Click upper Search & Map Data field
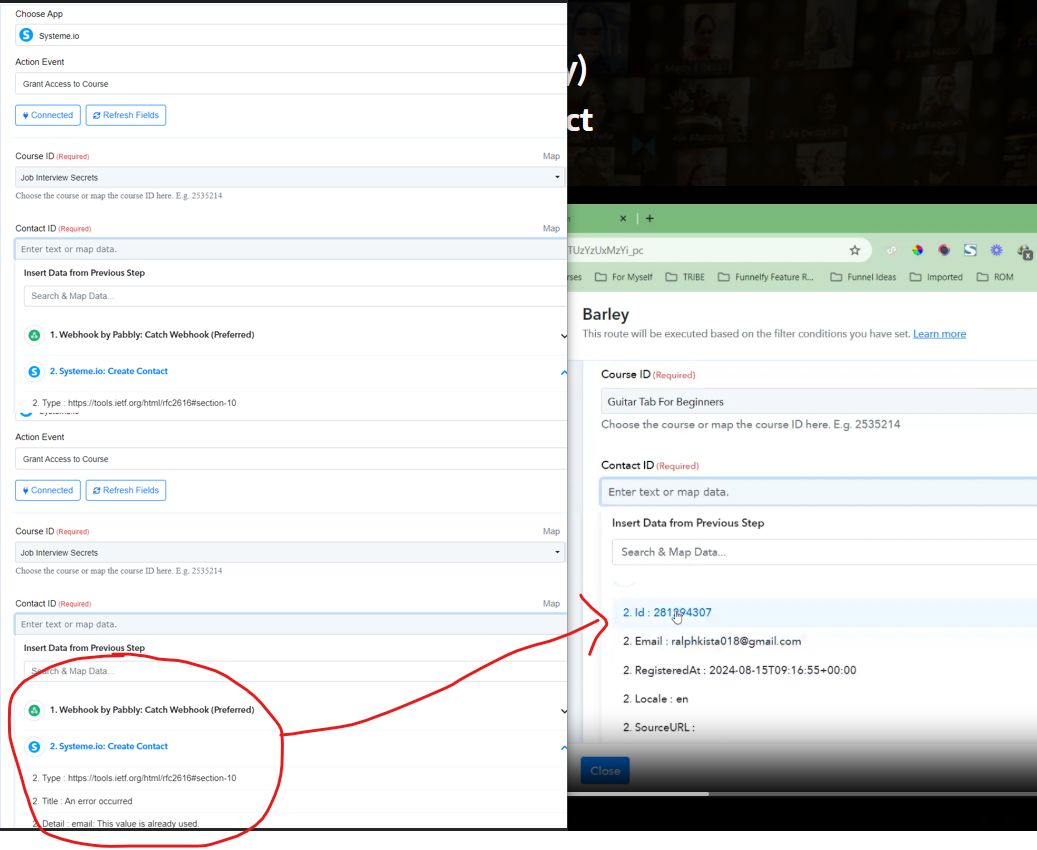 click(295, 296)
